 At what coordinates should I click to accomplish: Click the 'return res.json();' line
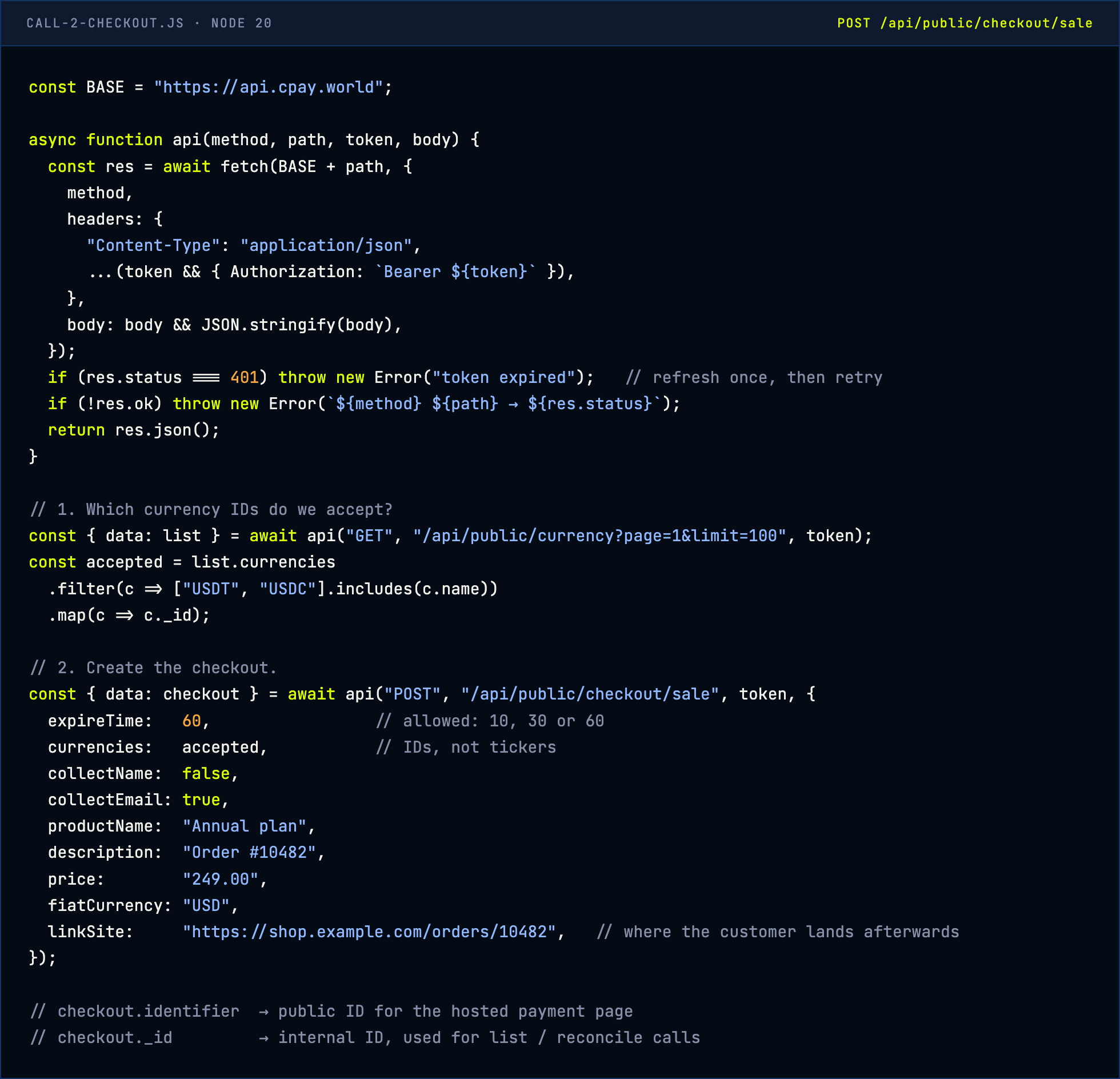(133, 430)
